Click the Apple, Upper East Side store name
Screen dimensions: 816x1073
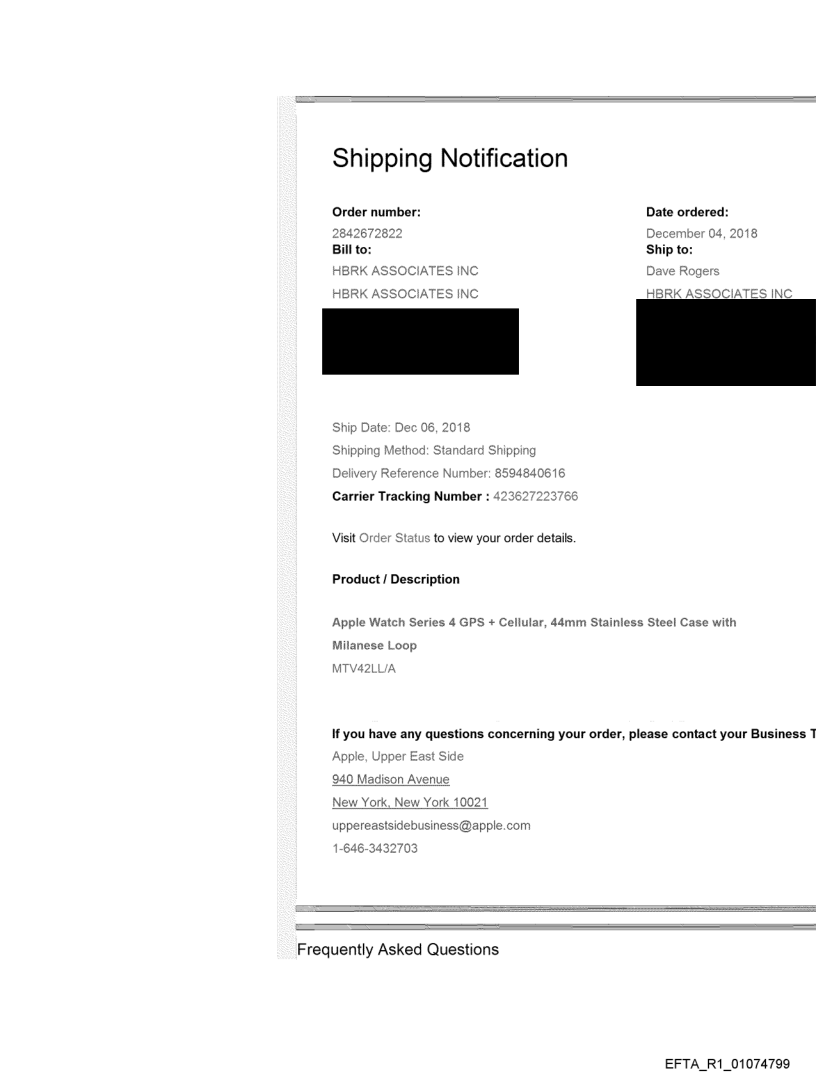(397, 756)
